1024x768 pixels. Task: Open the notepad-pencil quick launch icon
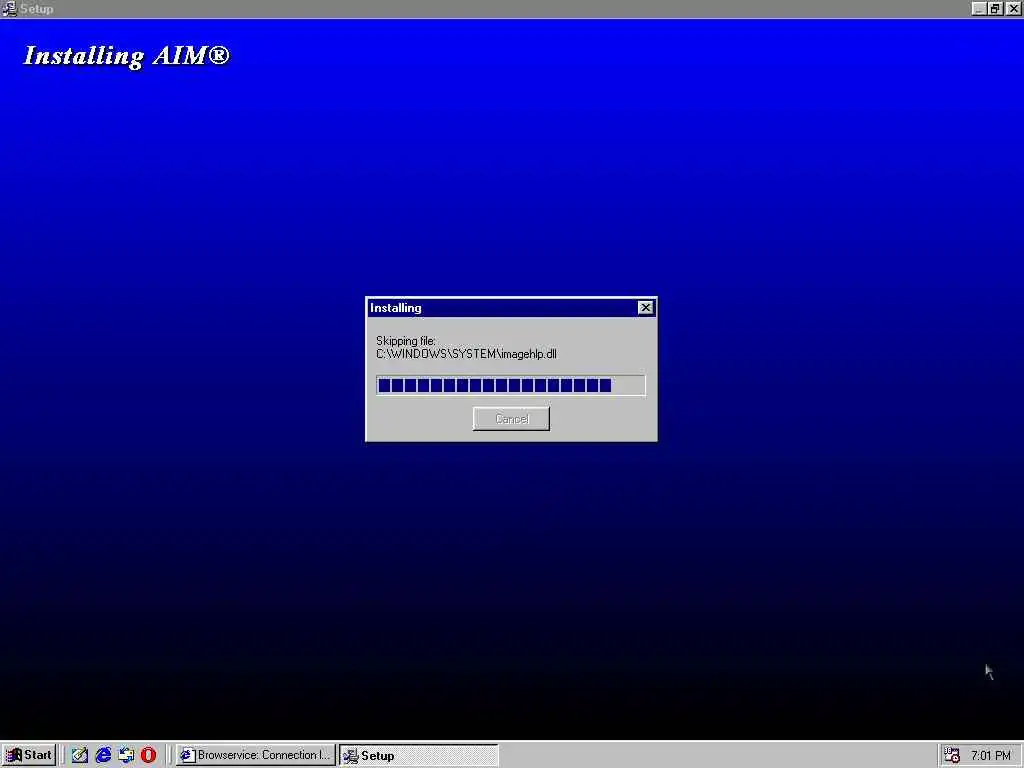click(80, 755)
